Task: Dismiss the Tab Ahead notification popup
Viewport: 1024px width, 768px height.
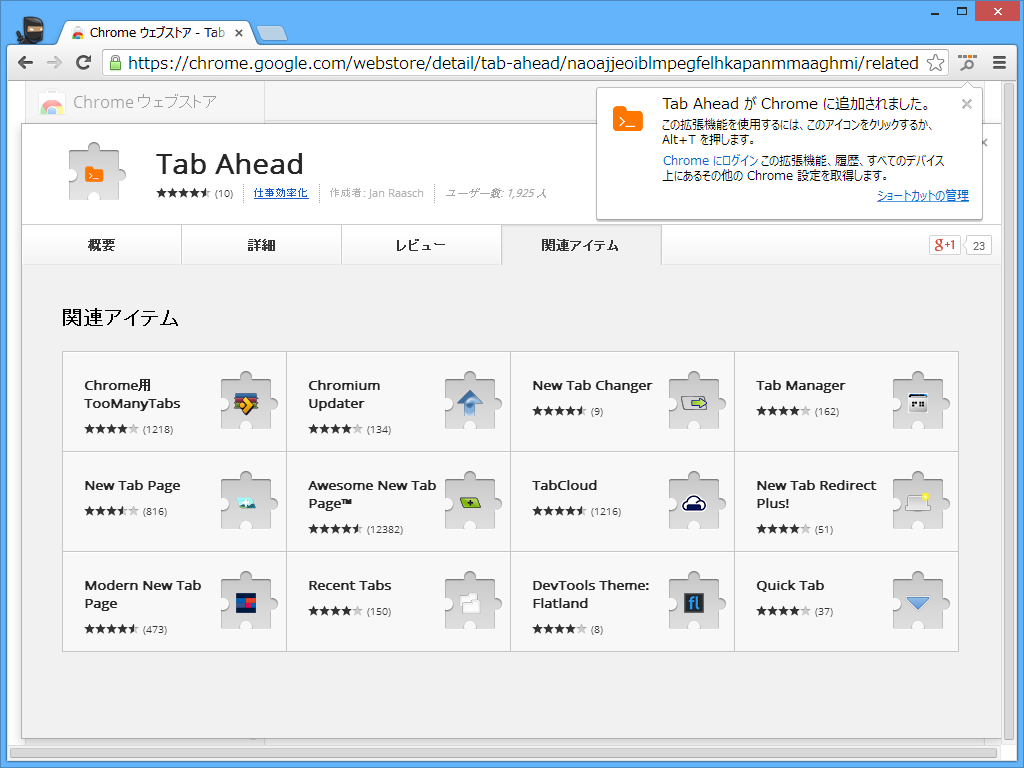Action: tap(966, 103)
